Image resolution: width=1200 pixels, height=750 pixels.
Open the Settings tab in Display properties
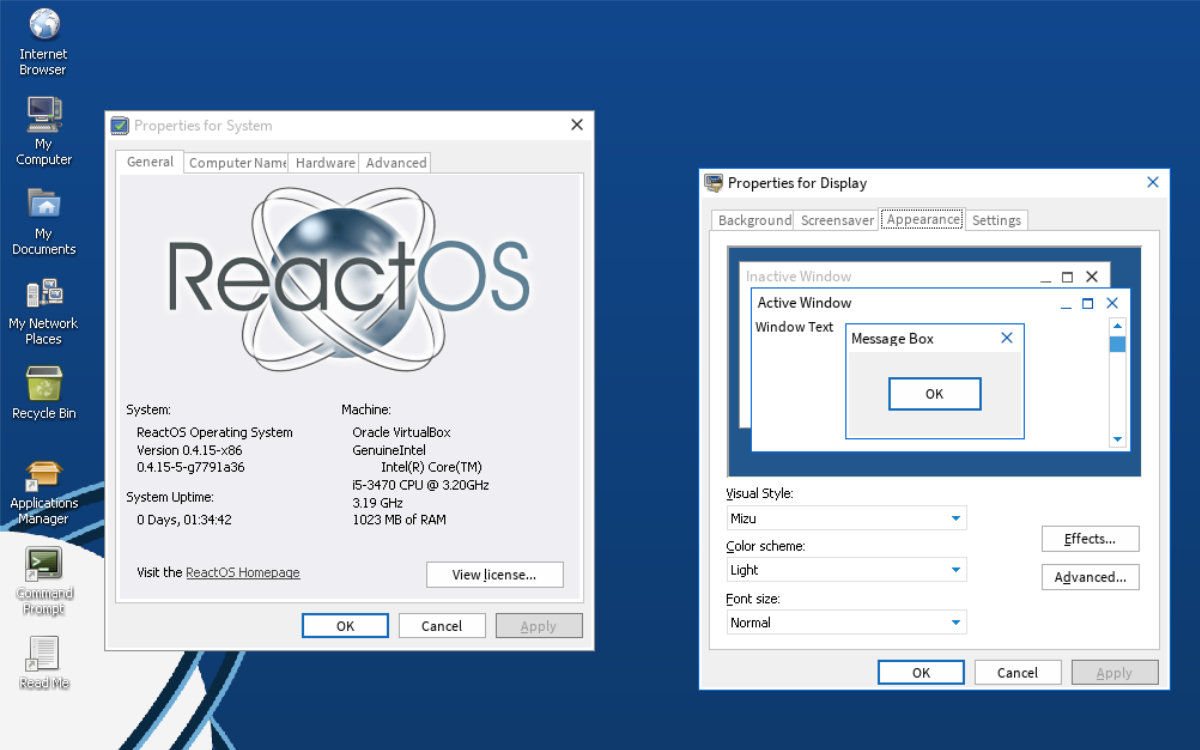(996, 220)
